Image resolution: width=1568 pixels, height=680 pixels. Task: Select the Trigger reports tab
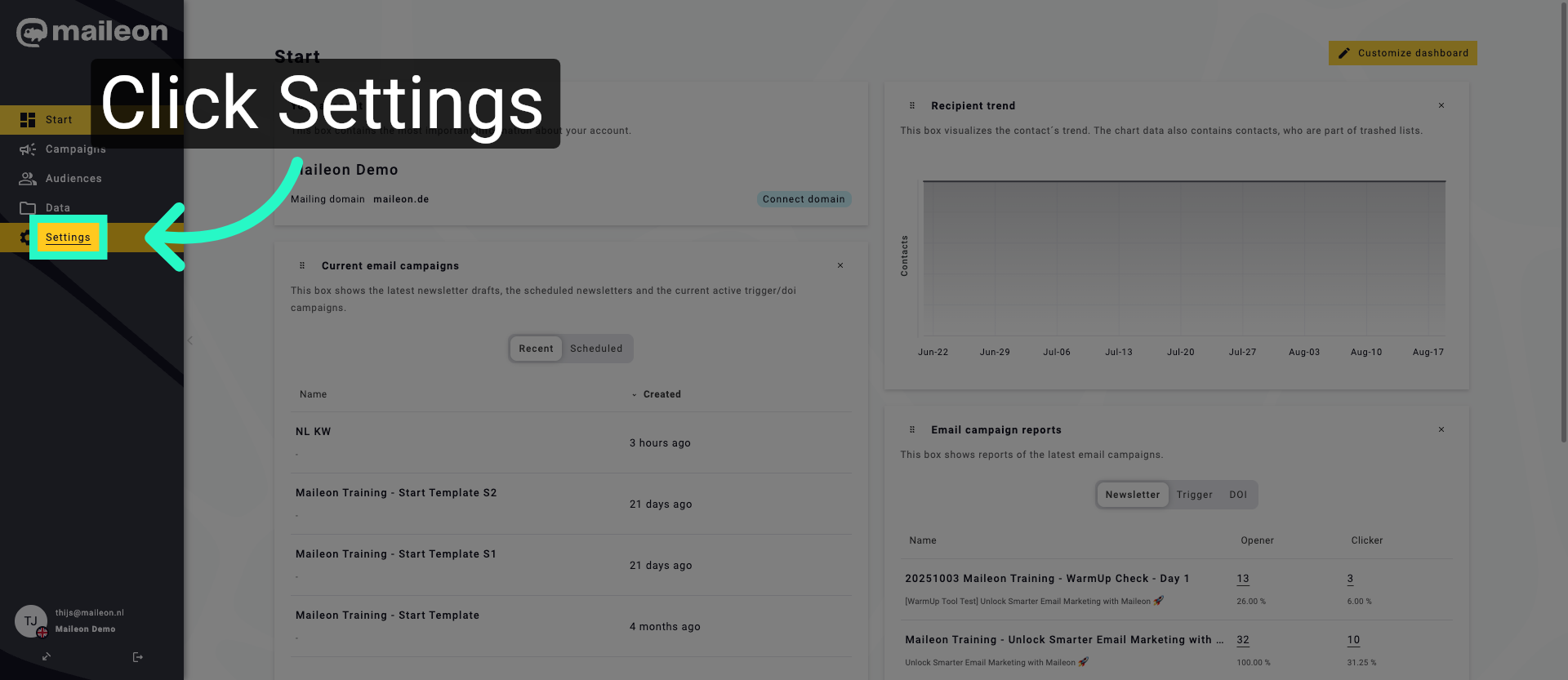coord(1194,495)
